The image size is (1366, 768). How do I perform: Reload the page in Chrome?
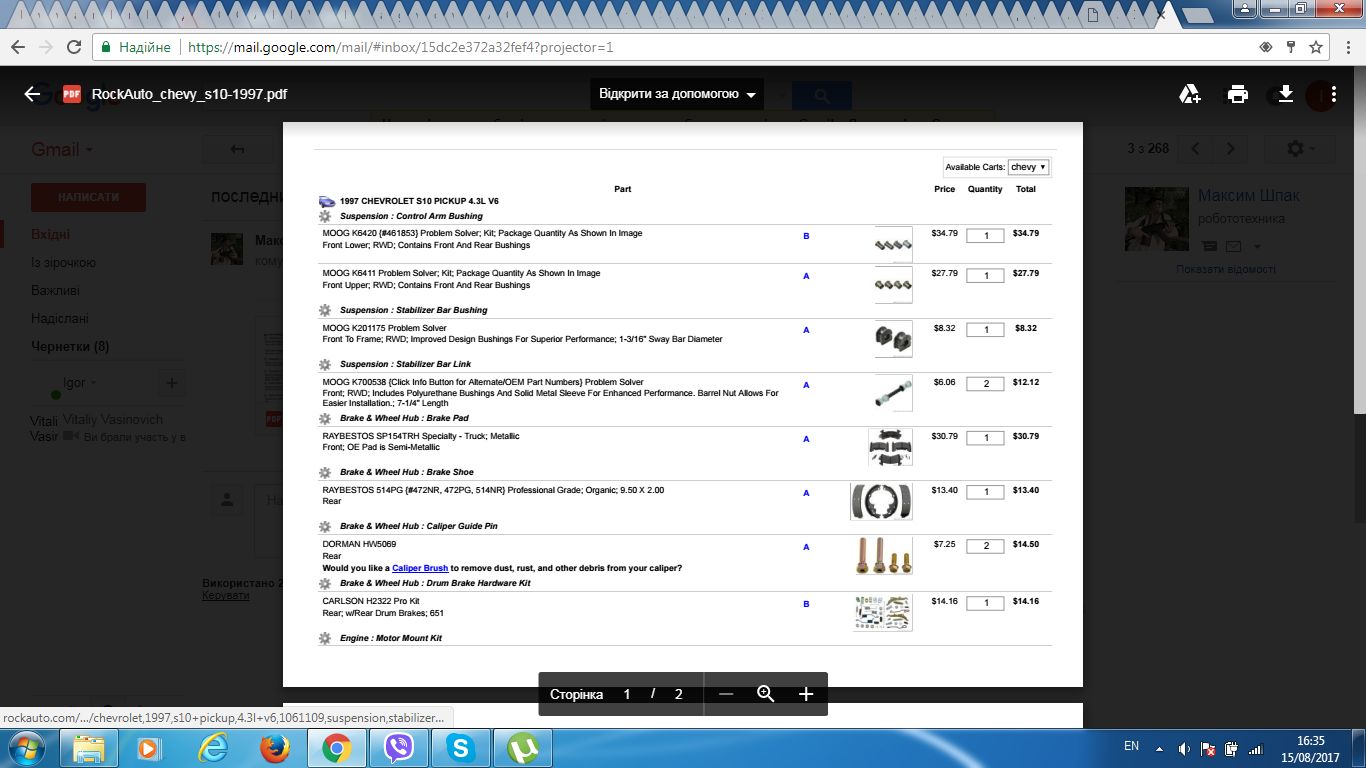[74, 47]
